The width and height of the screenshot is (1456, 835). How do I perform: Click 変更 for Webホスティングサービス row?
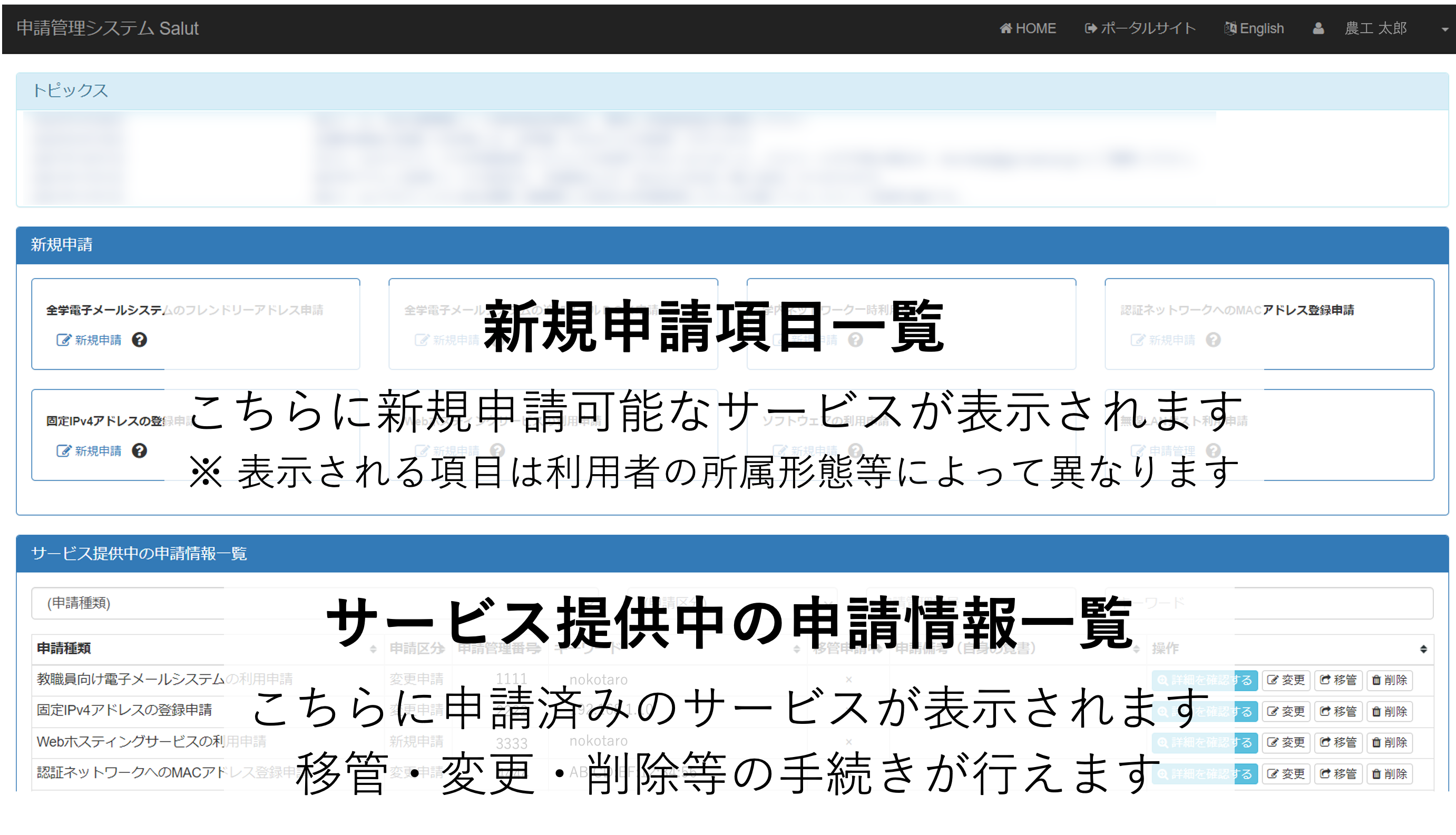(1286, 743)
